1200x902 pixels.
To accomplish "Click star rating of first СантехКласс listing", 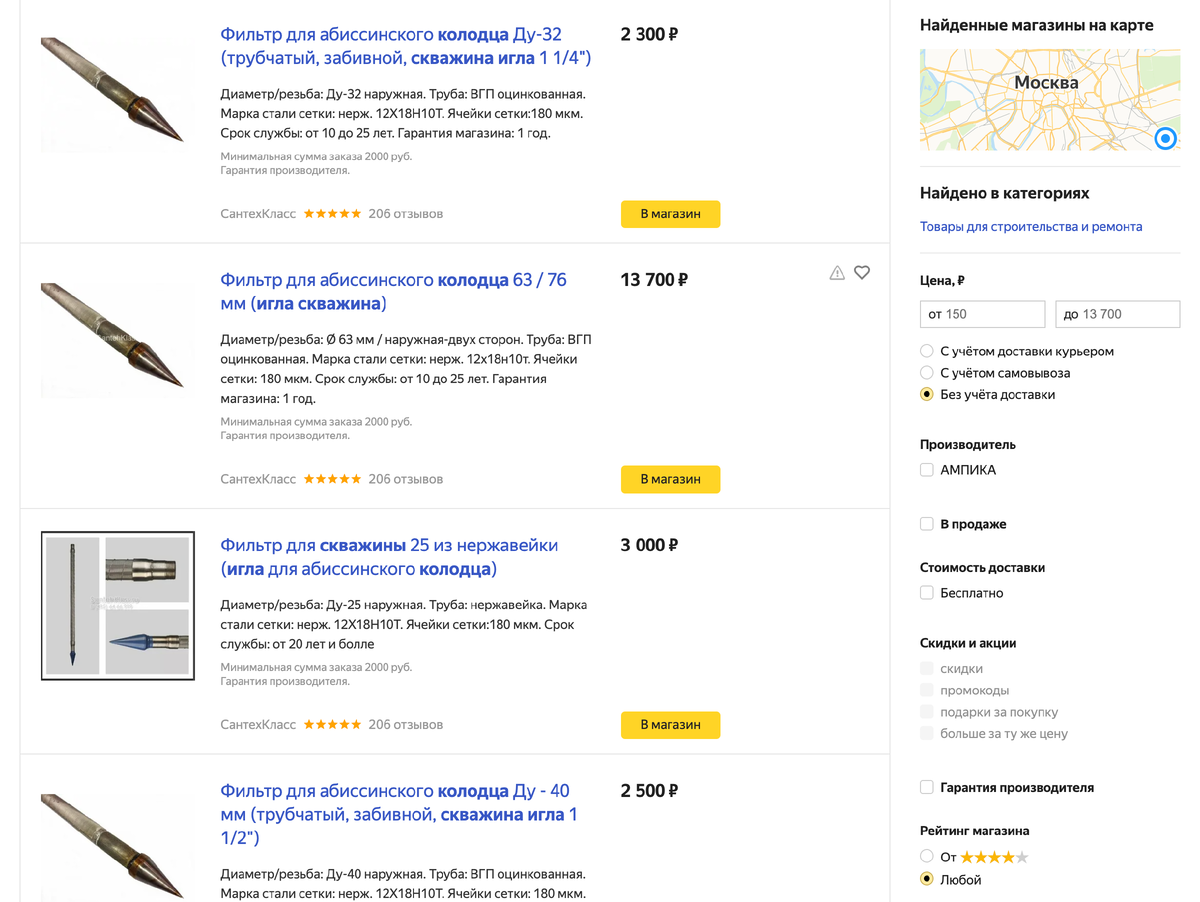I will coord(332,214).
